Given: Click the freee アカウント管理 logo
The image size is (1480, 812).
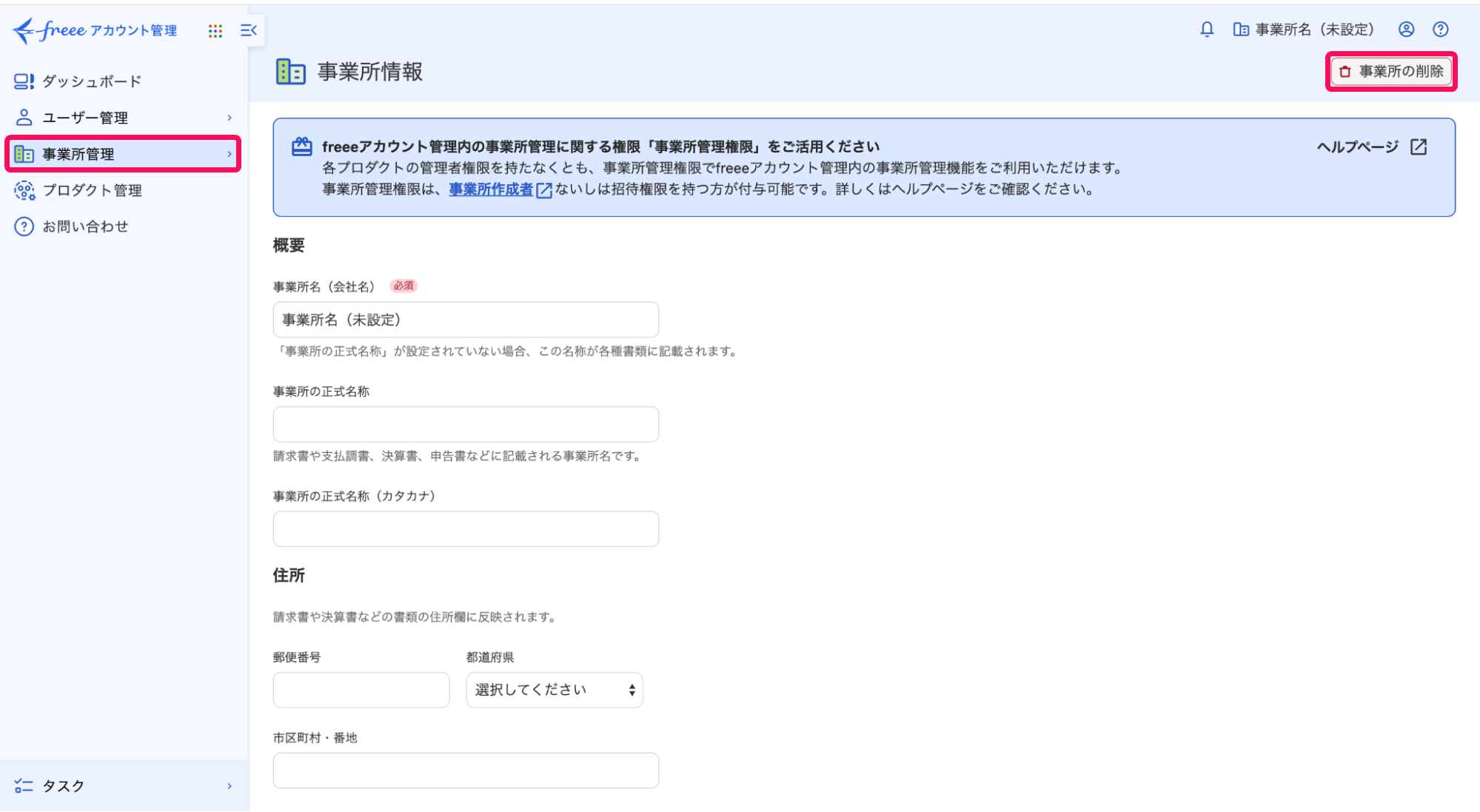Looking at the screenshot, I should coord(95,30).
